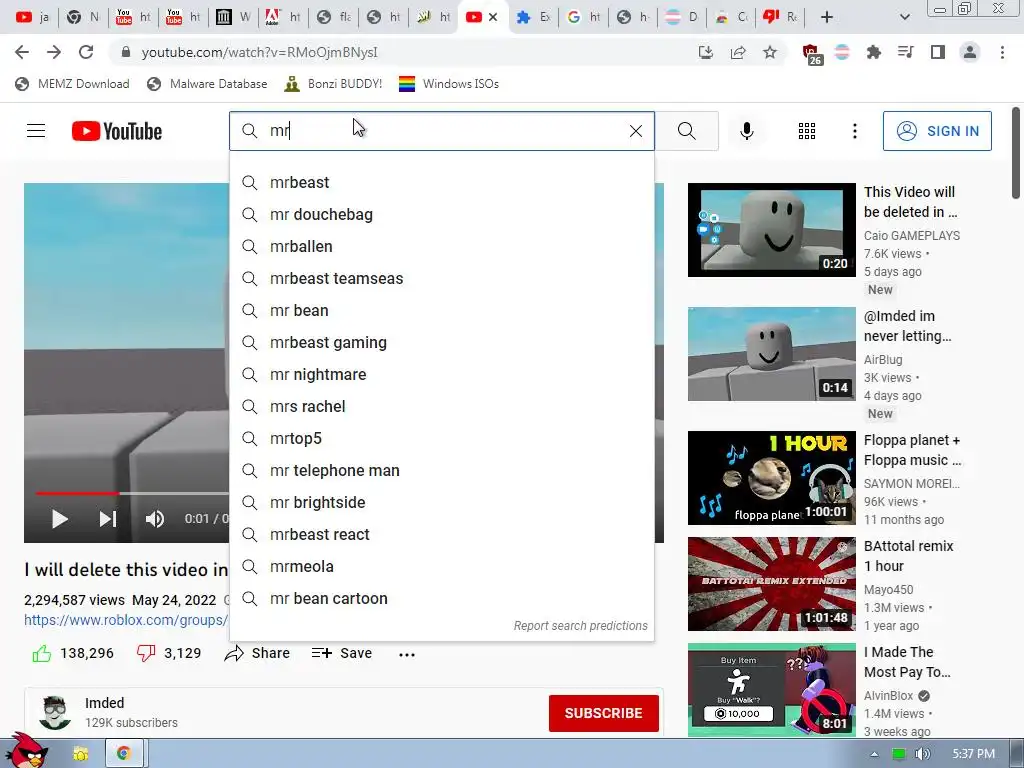1024x768 pixels.
Task: Open Chrome profile avatar
Action: click(970, 52)
